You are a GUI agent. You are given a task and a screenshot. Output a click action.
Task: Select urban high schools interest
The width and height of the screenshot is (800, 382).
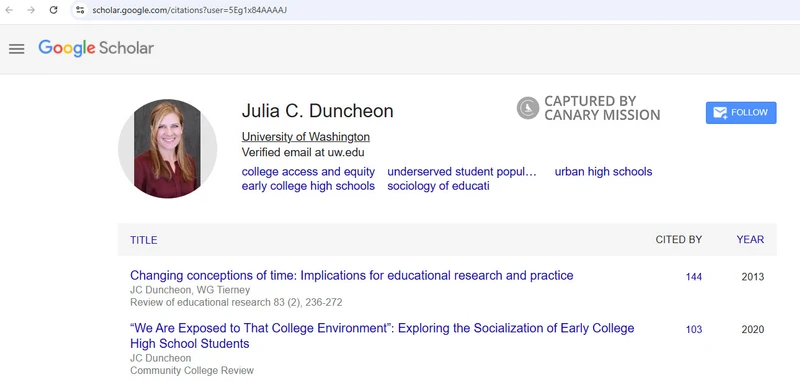(x=604, y=172)
